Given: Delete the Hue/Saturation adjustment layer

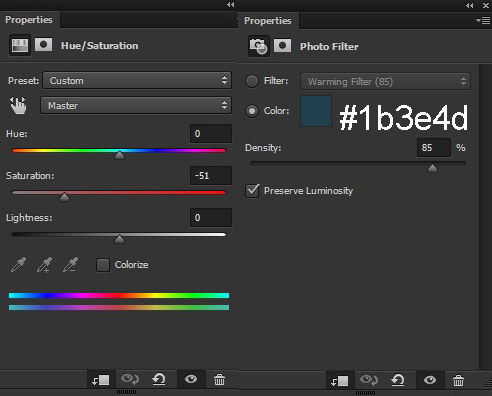Looking at the screenshot, I should coord(219,379).
